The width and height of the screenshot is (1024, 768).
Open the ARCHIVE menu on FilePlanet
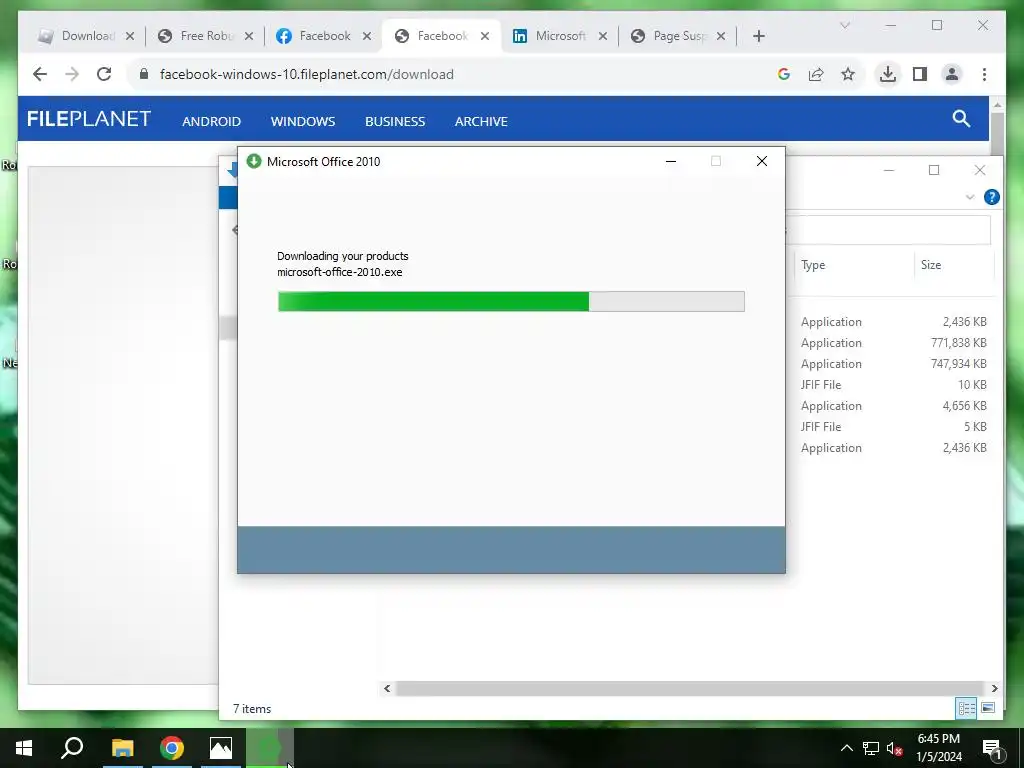click(481, 121)
